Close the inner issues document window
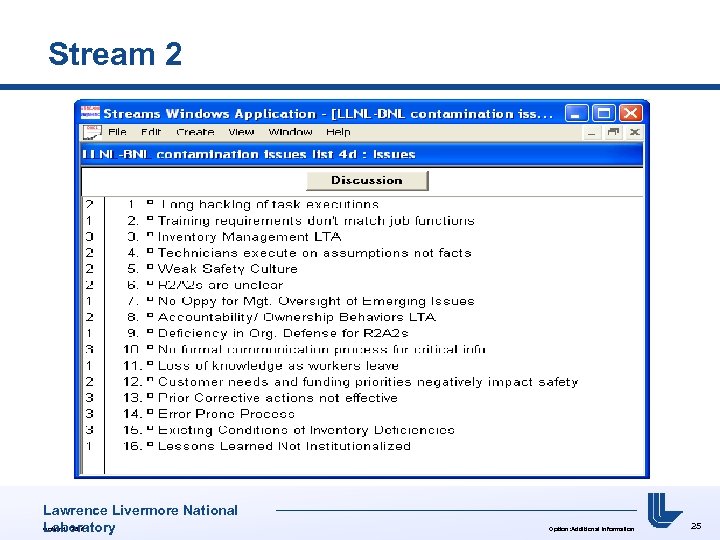Image resolution: width=720 pixels, height=540 pixels. click(x=635, y=133)
